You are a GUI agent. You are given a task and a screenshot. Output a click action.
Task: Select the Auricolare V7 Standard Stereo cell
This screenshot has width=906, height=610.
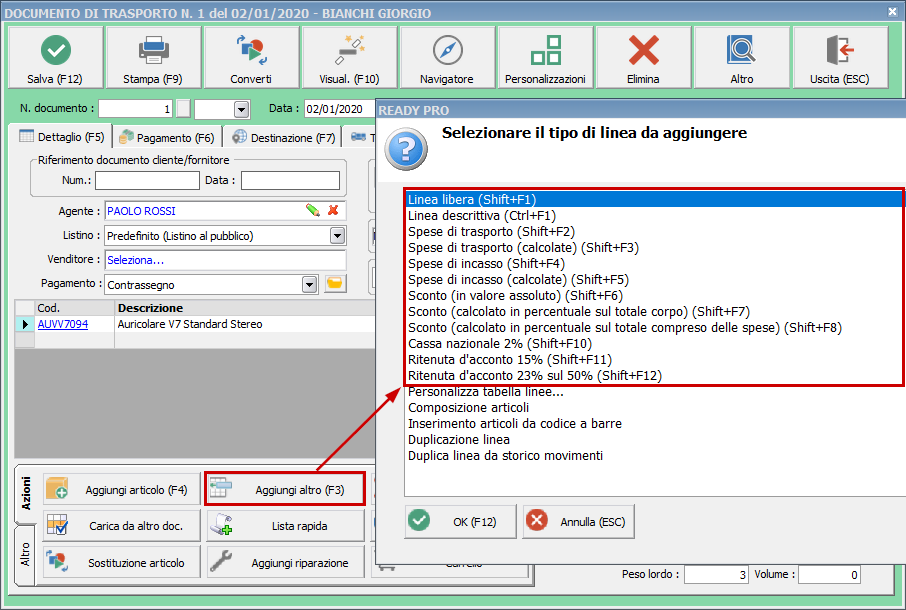(x=246, y=324)
